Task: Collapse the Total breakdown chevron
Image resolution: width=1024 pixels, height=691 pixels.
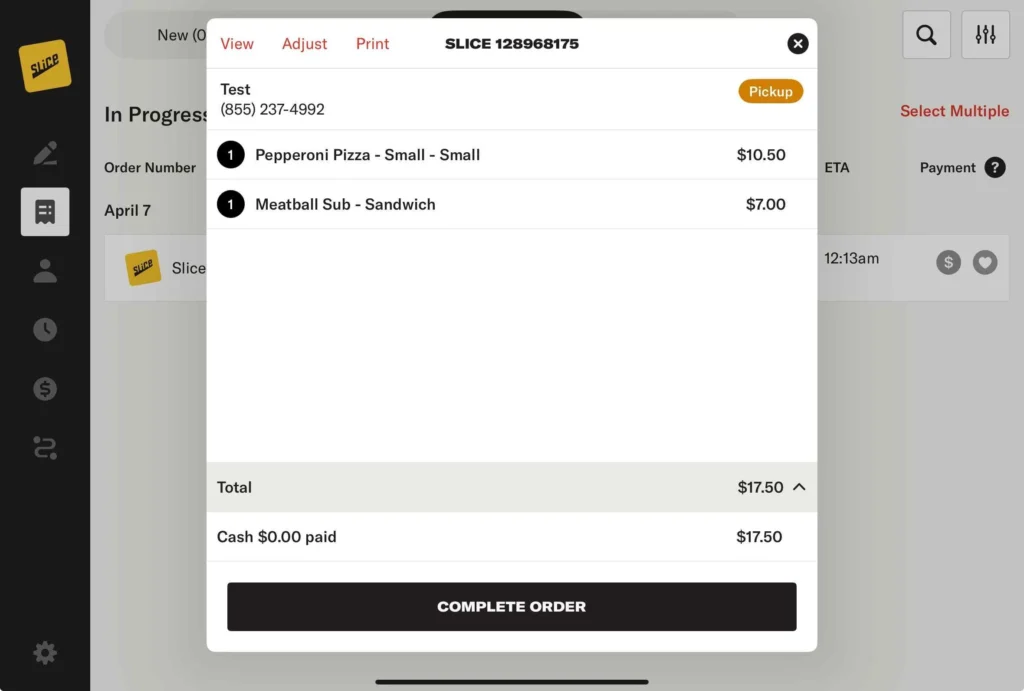Action: (x=799, y=487)
